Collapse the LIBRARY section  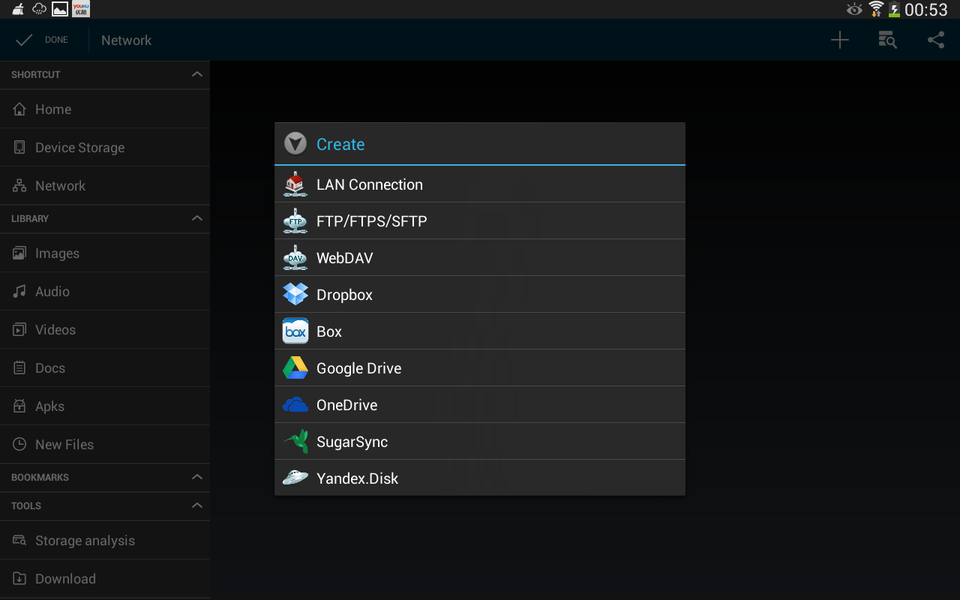[x=197, y=218]
